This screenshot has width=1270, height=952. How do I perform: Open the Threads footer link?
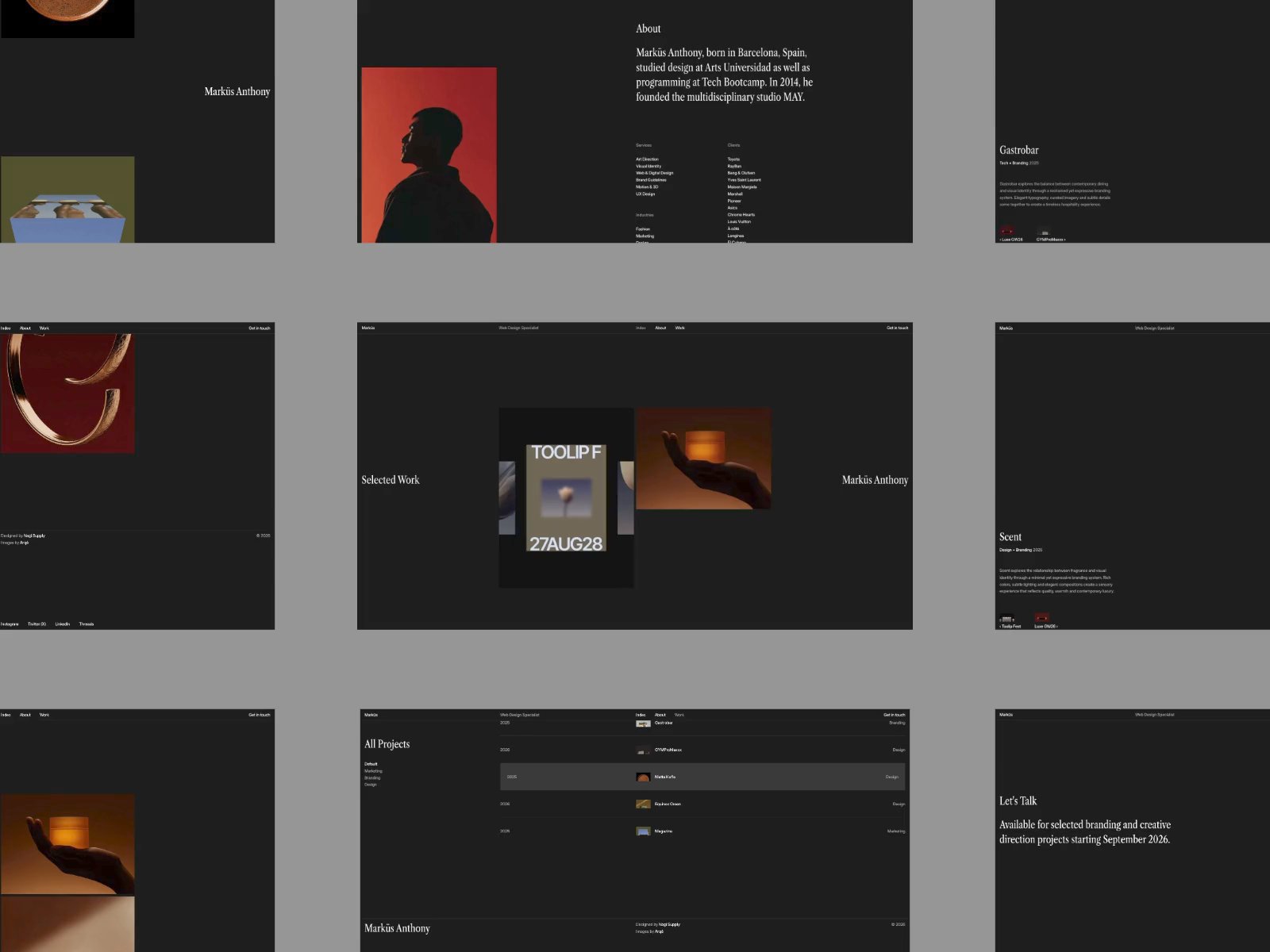point(87,624)
